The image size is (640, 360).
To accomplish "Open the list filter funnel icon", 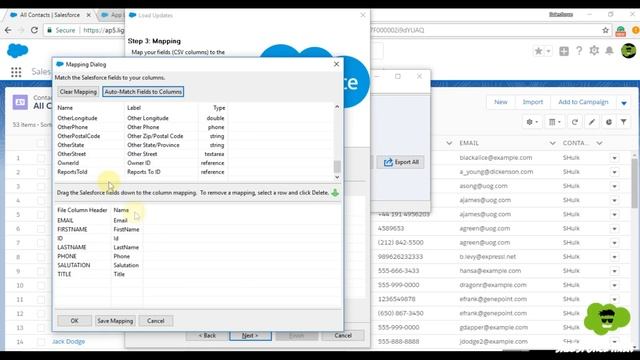I will click(x=624, y=122).
